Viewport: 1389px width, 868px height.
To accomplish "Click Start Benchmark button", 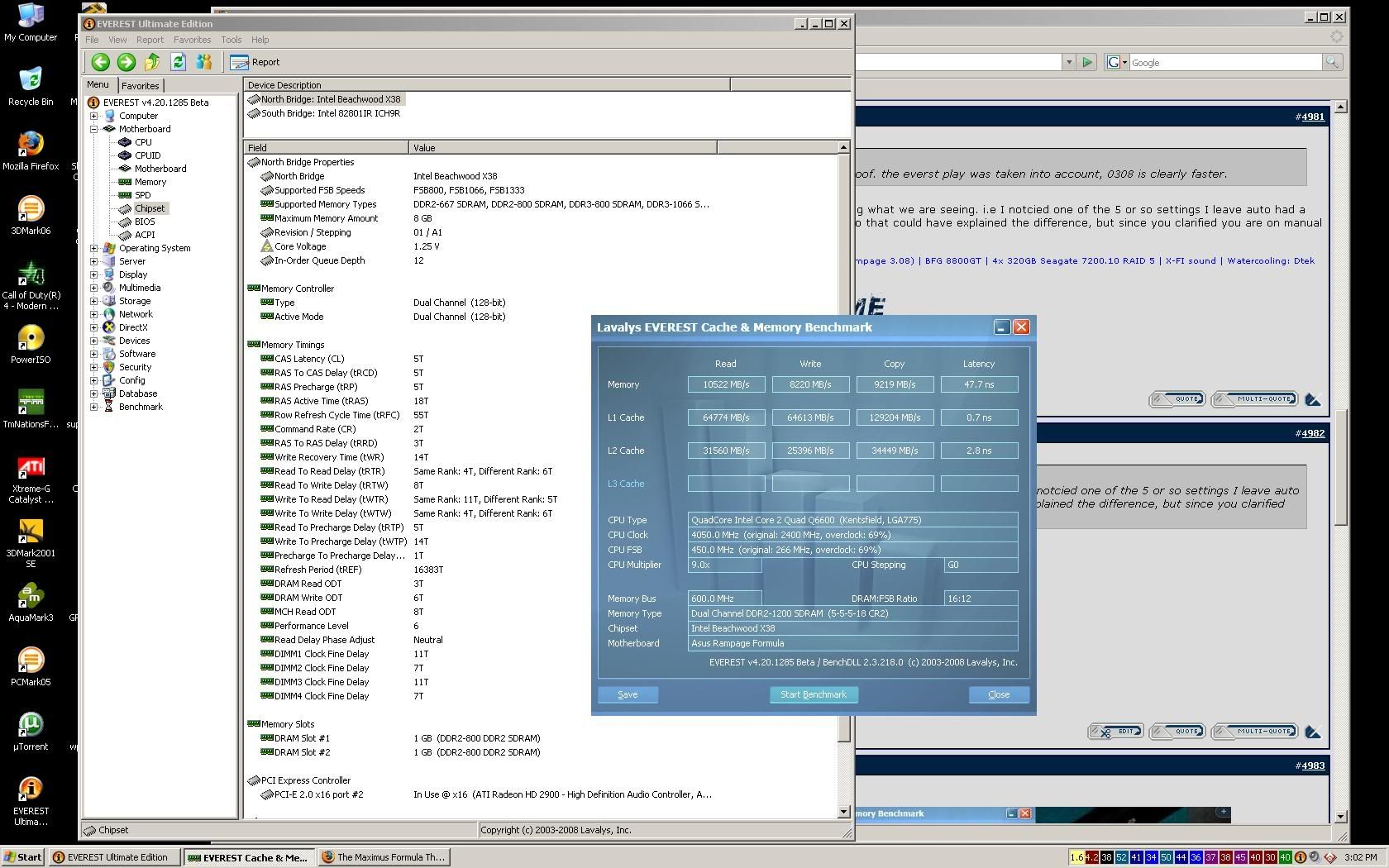I will [814, 694].
